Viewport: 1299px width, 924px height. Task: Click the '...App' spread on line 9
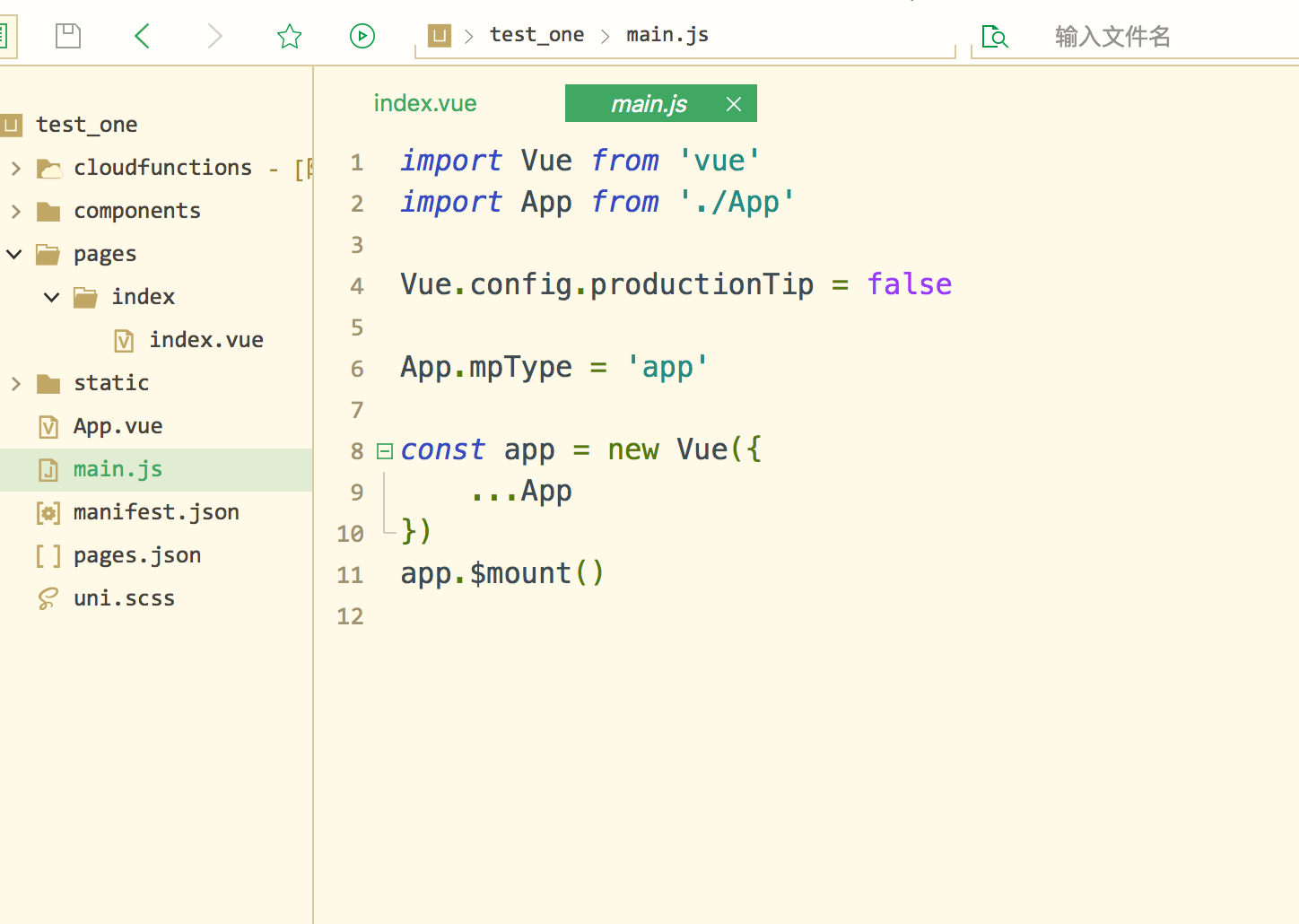[x=520, y=491]
